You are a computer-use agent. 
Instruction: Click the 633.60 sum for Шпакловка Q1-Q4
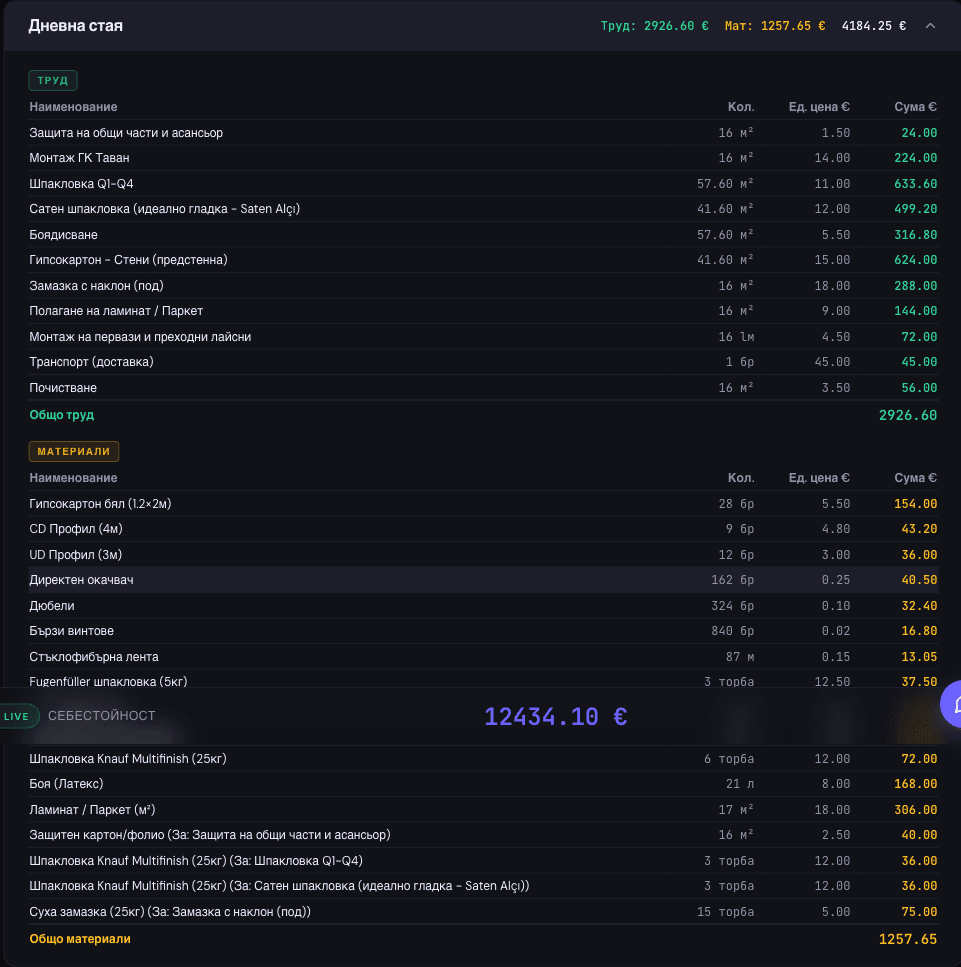coord(916,184)
